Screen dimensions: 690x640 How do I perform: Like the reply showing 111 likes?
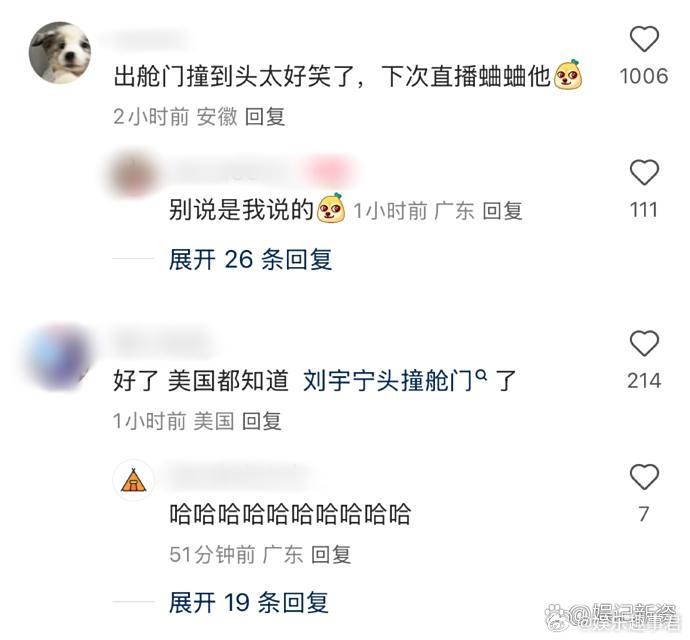[644, 173]
